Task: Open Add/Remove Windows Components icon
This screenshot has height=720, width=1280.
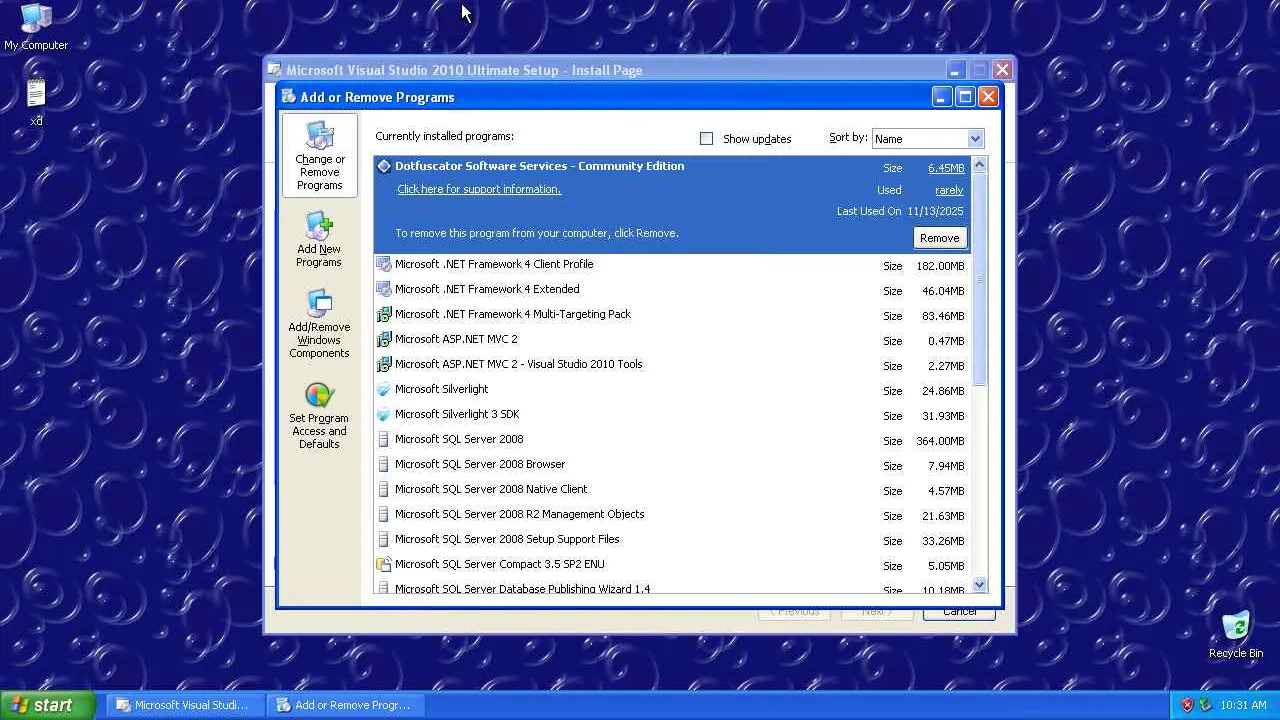Action: point(319,324)
